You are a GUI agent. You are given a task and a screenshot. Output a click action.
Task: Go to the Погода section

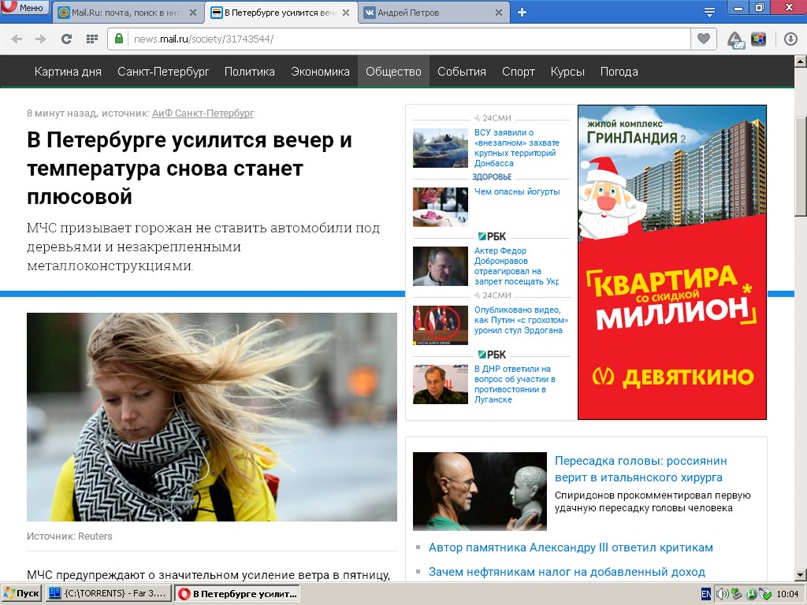[619, 72]
